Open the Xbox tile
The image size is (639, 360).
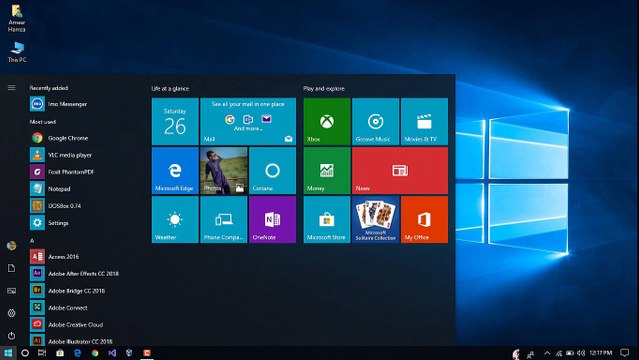327,121
